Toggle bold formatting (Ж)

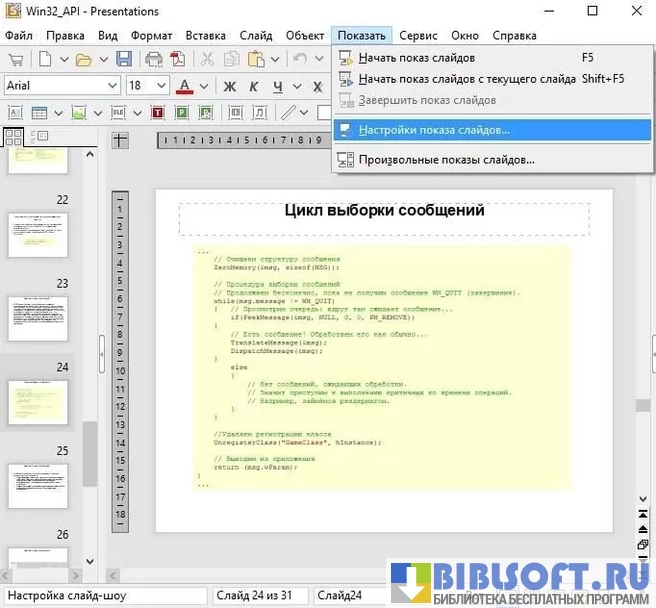(x=229, y=86)
